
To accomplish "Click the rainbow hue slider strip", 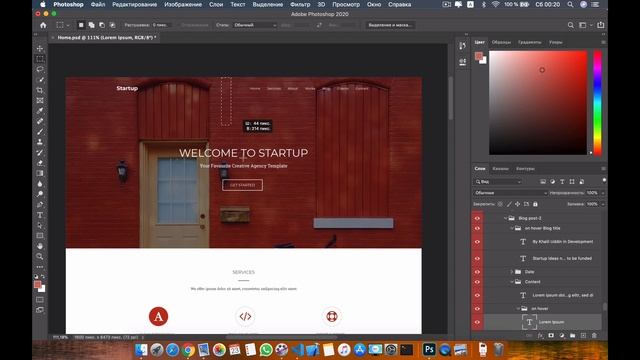I will [x=597, y=102].
